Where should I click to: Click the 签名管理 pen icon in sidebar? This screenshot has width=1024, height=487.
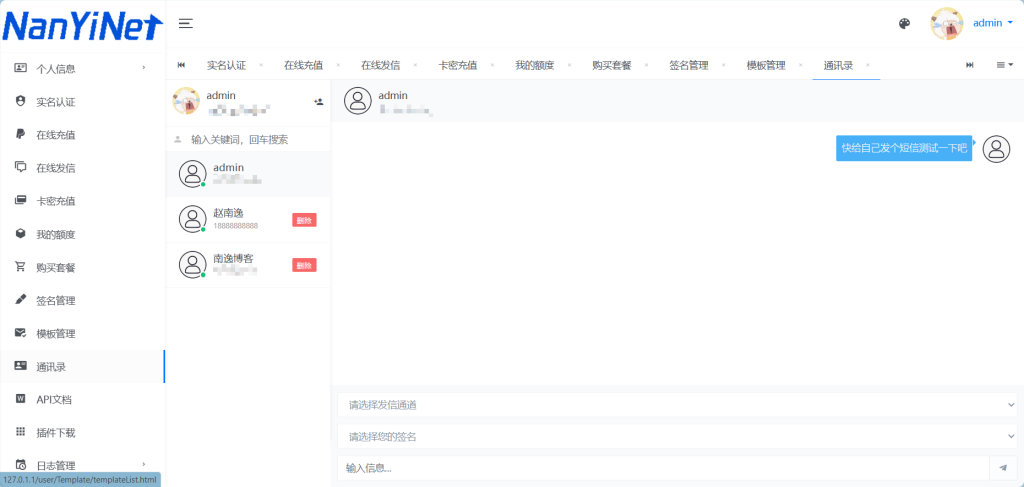click(x=21, y=300)
